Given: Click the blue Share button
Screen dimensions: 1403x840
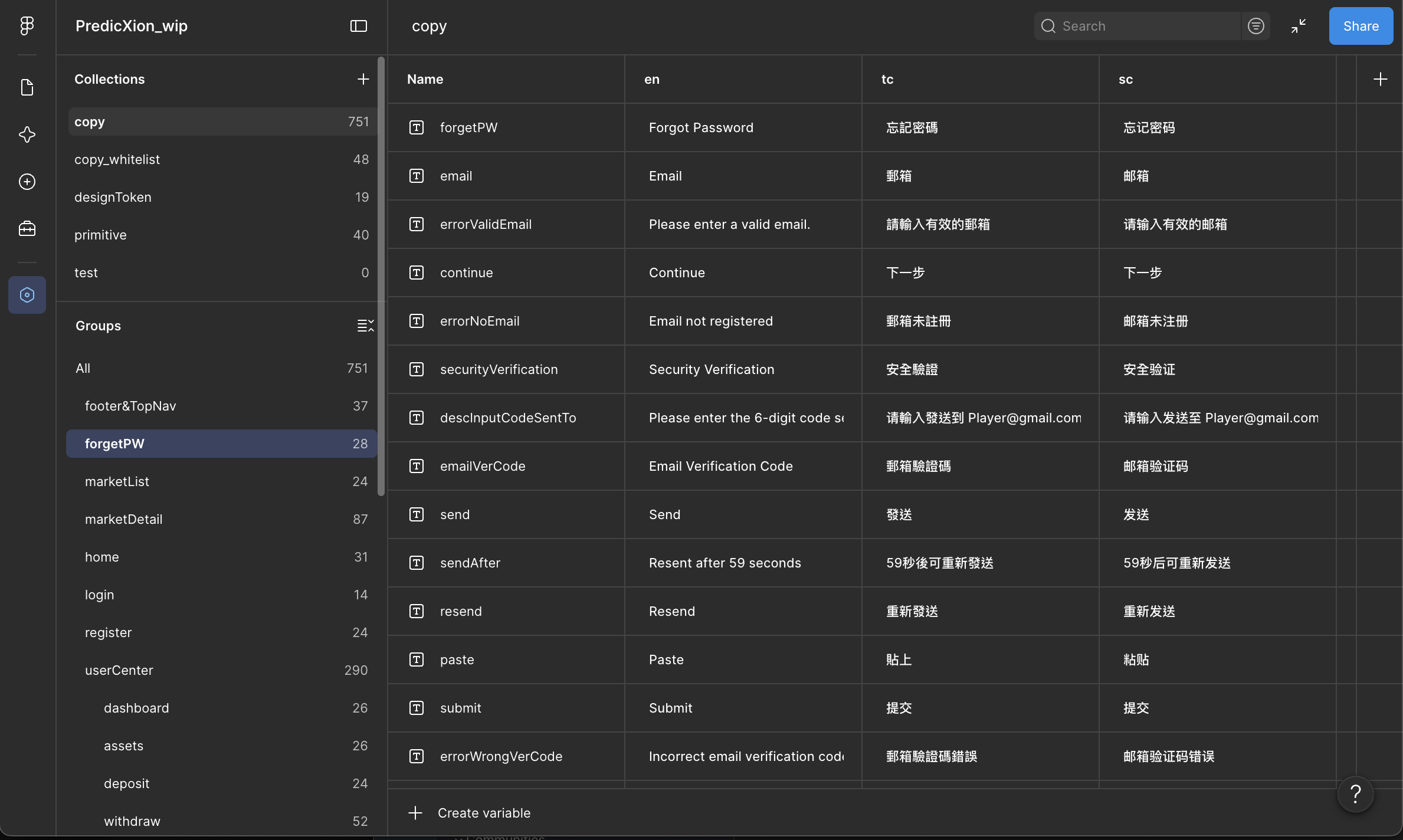Looking at the screenshot, I should click(x=1361, y=26).
